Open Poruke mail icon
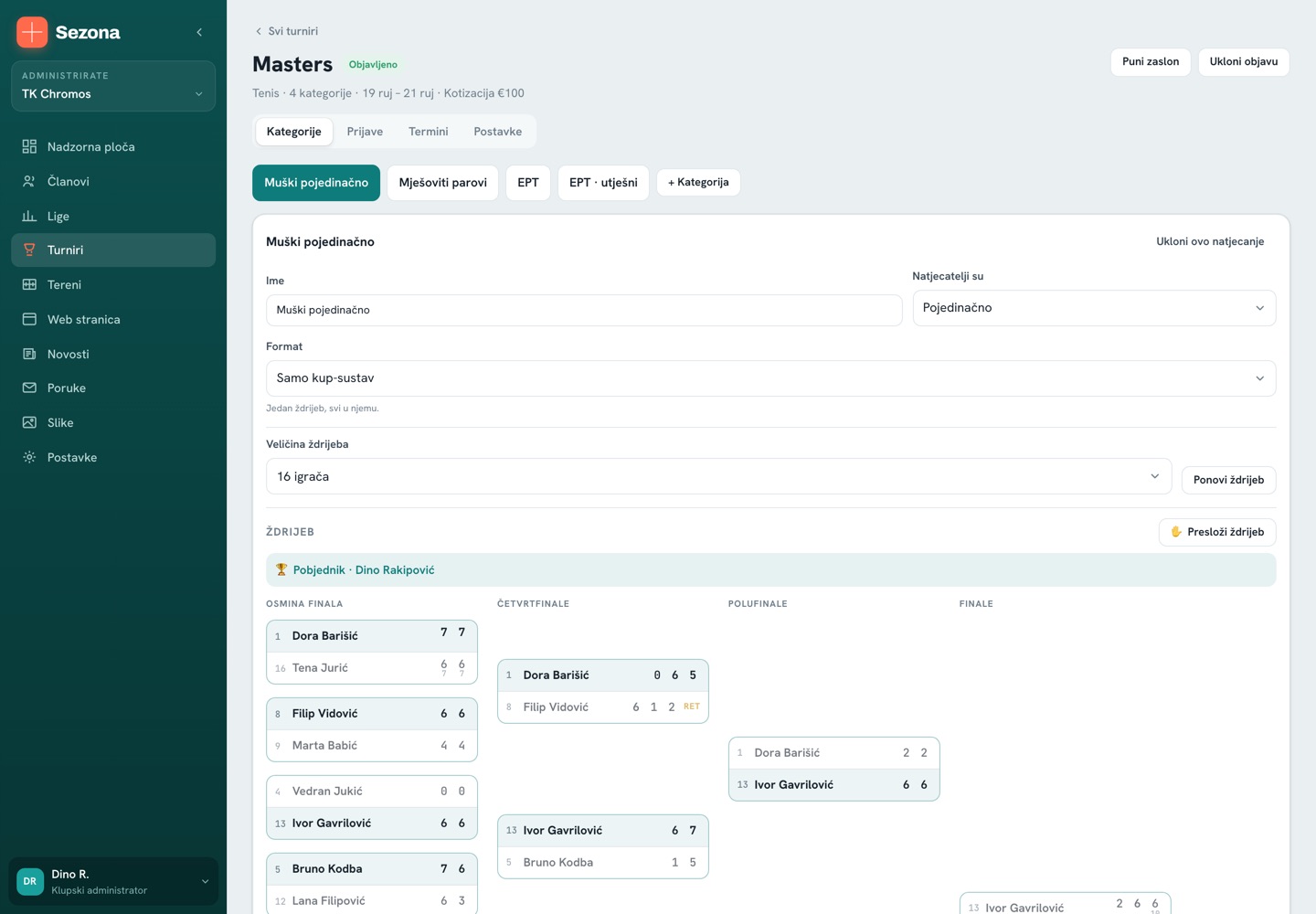This screenshot has width=1316, height=914. click(29, 388)
